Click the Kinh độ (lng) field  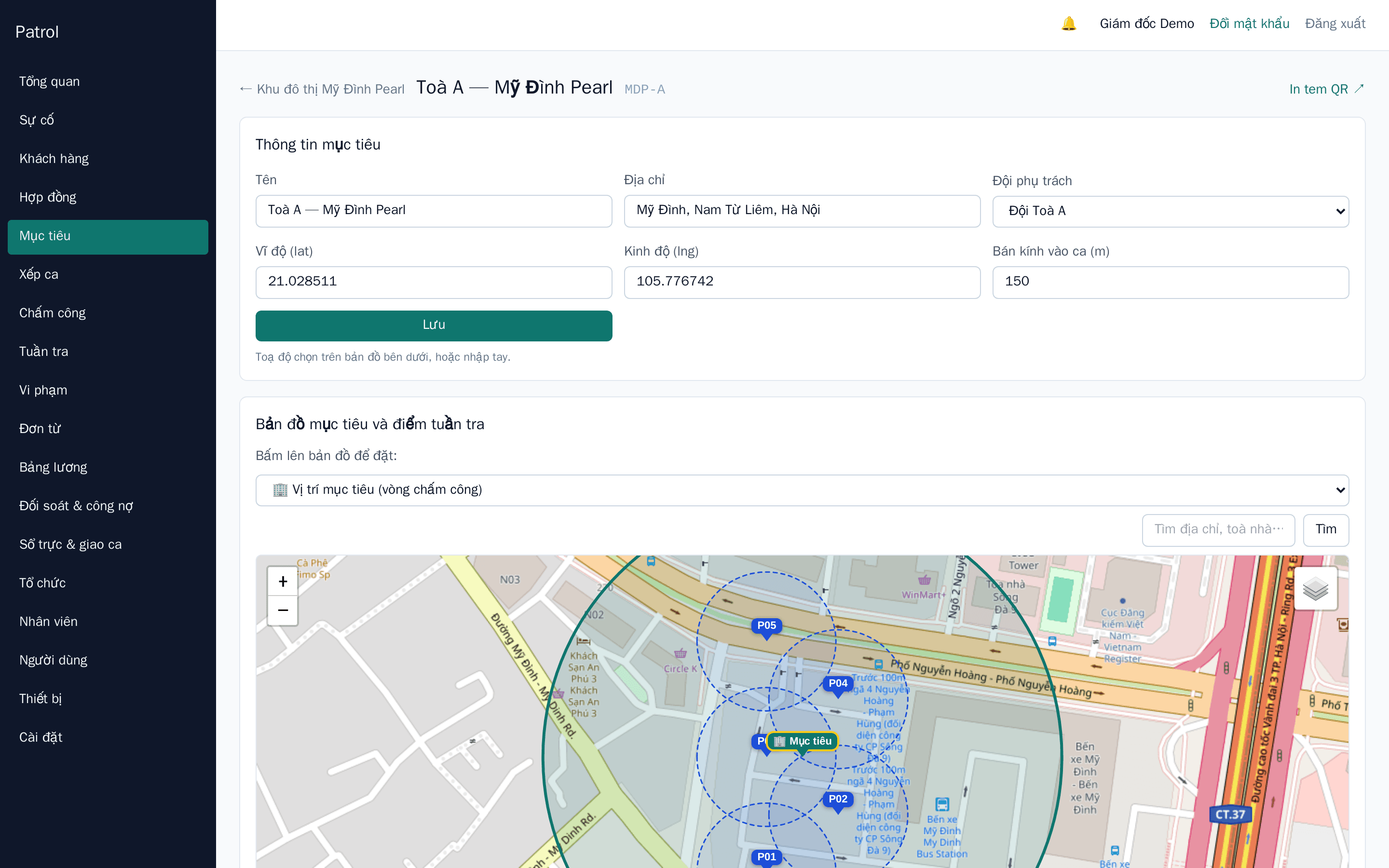pos(802,282)
